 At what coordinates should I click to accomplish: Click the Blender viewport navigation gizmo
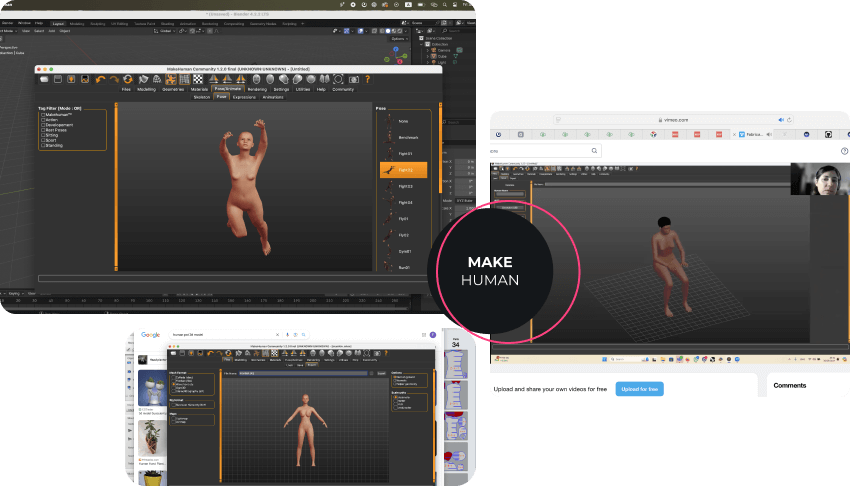pos(398,55)
